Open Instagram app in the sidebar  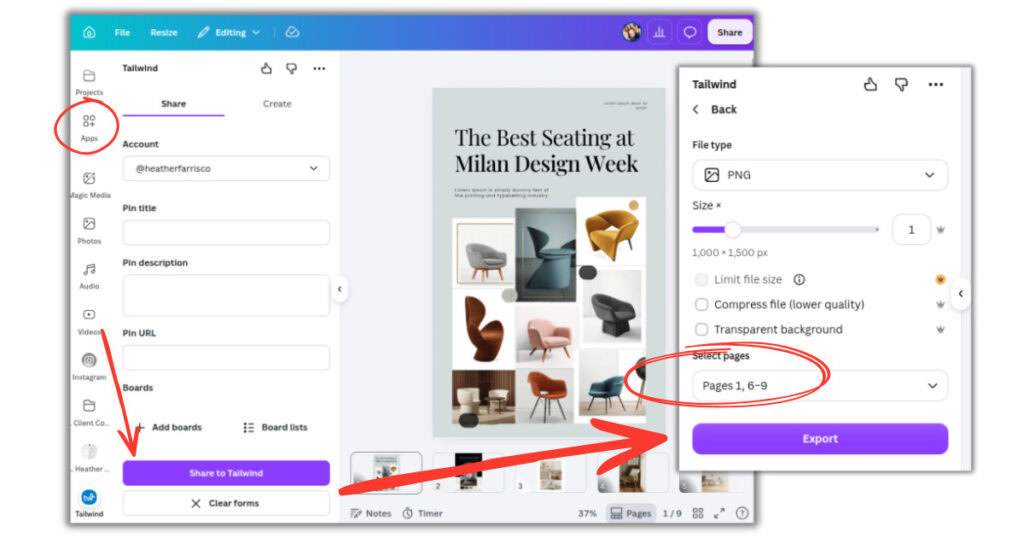89,367
